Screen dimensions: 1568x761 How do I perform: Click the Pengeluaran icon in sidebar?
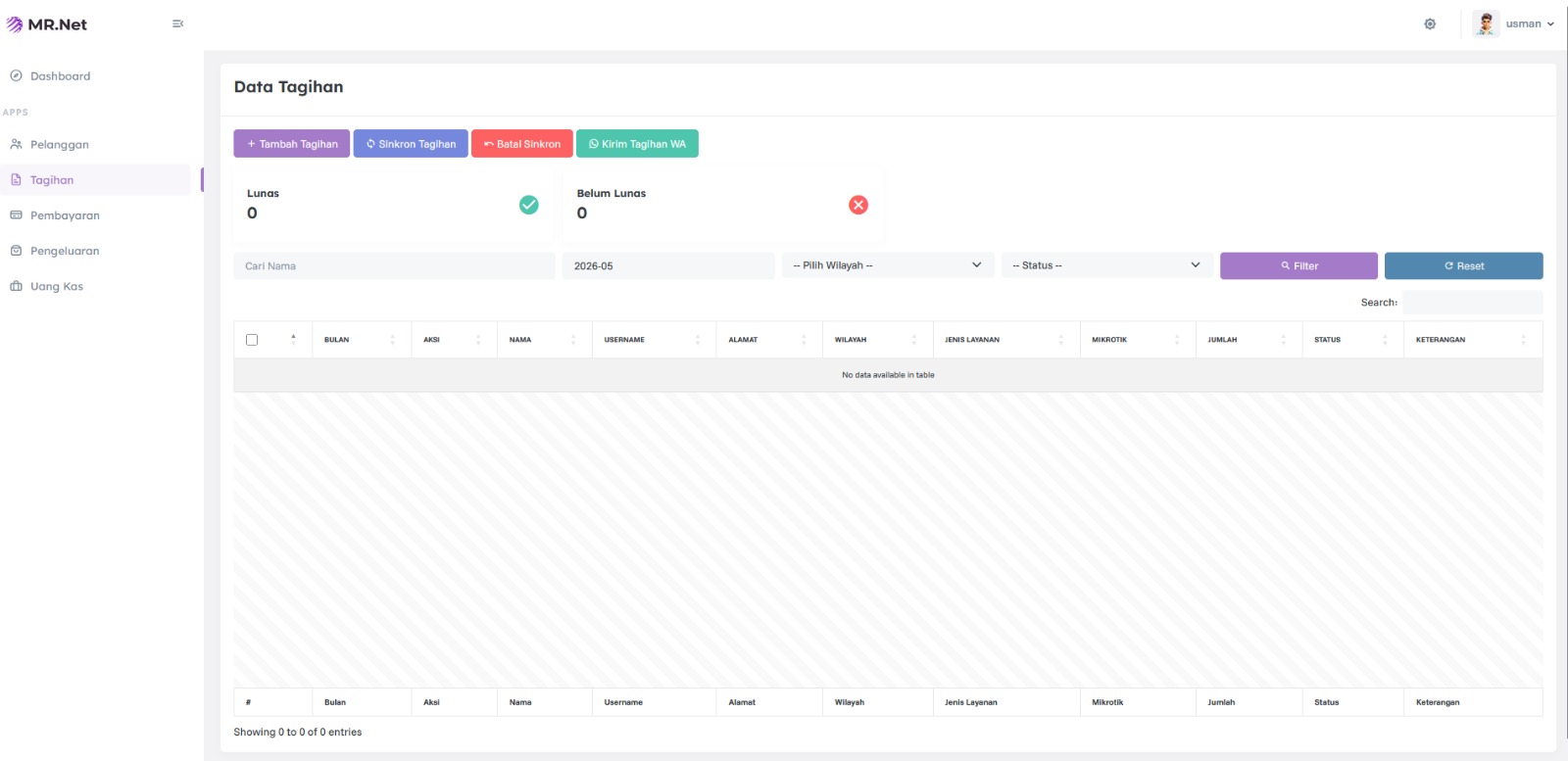[x=16, y=251]
